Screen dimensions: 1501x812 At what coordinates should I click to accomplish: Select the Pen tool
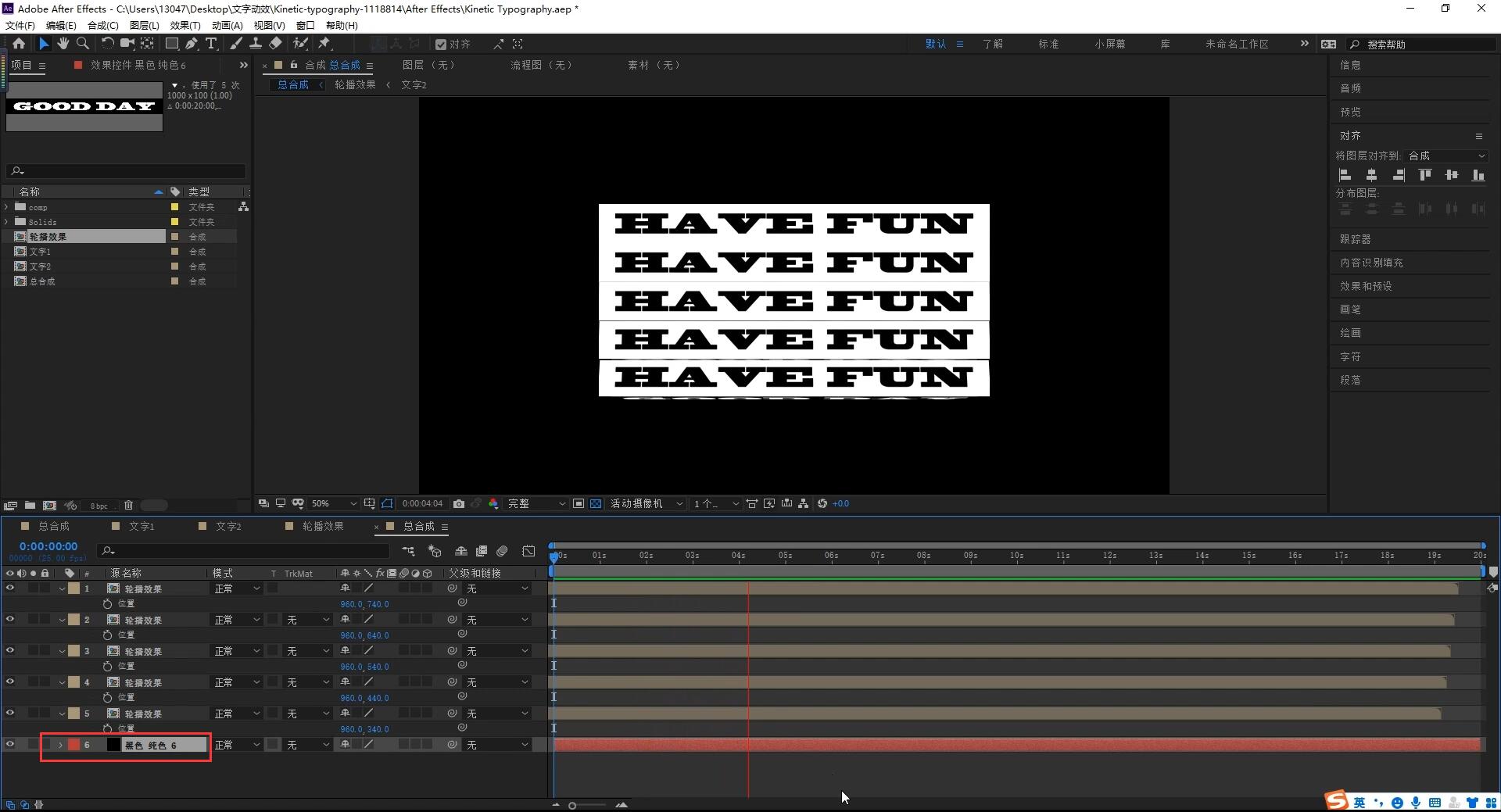(192, 44)
